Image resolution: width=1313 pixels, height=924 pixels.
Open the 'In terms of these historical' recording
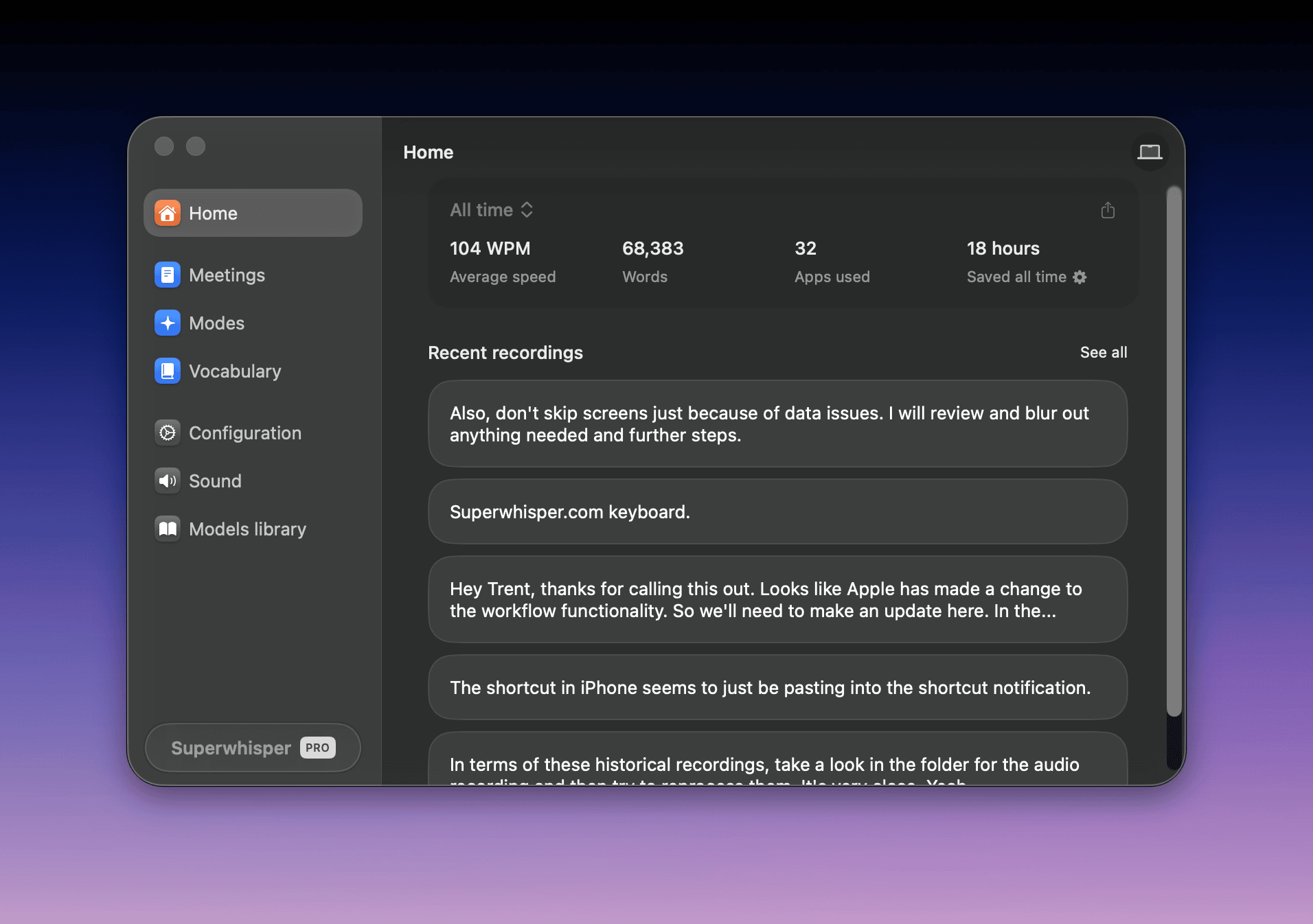coord(777,759)
